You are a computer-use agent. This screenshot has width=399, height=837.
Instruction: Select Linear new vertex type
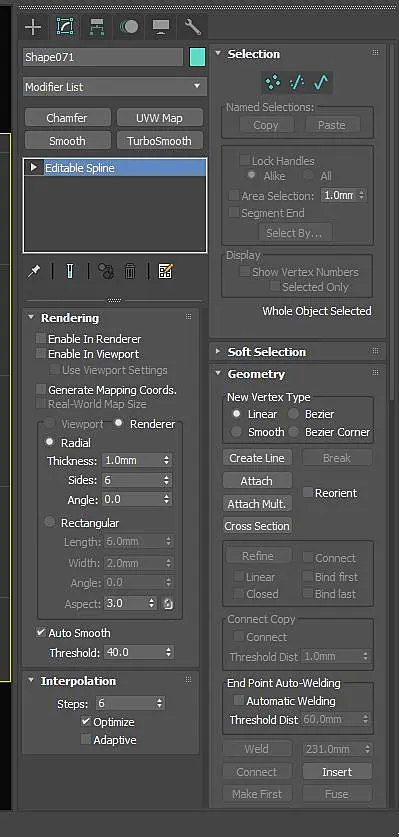(x=236, y=414)
